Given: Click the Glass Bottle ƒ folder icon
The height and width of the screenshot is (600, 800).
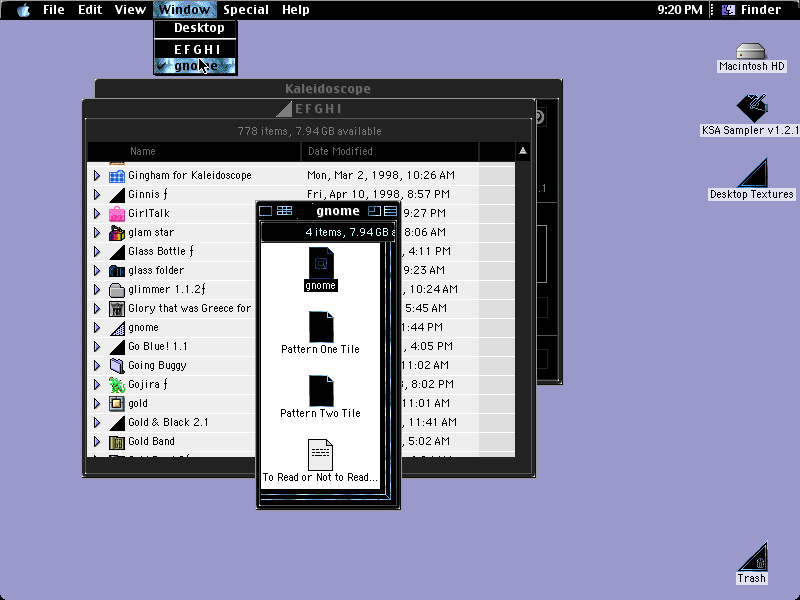Looking at the screenshot, I should pos(117,252).
